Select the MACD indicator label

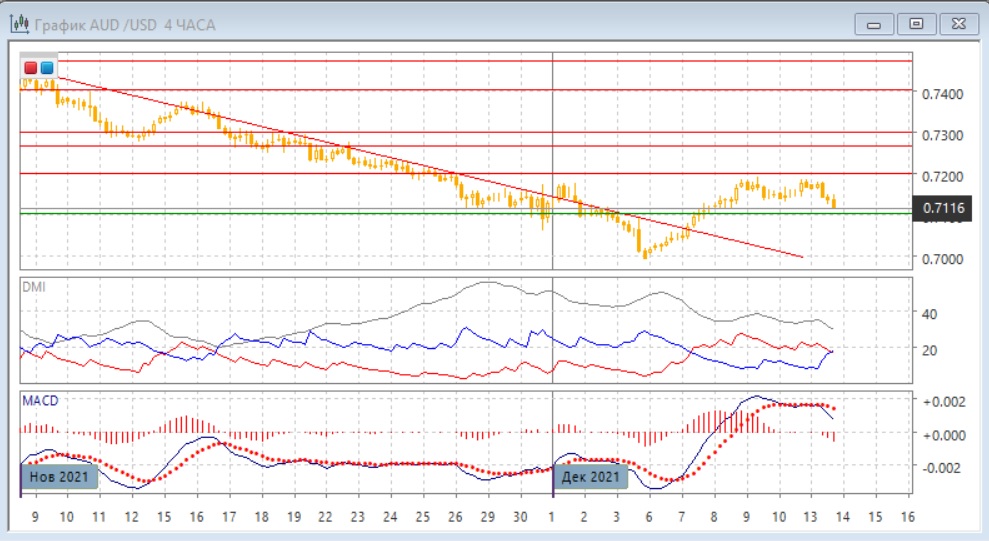pos(40,400)
